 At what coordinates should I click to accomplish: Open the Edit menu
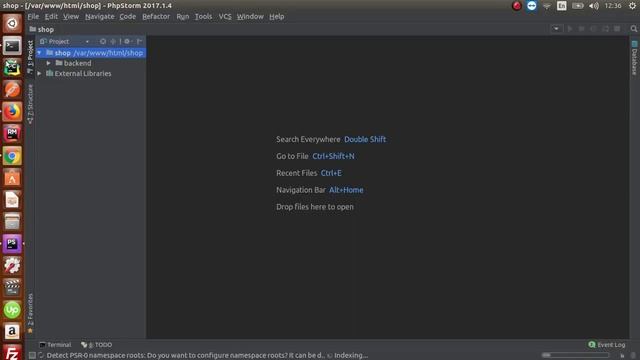[x=51, y=17]
